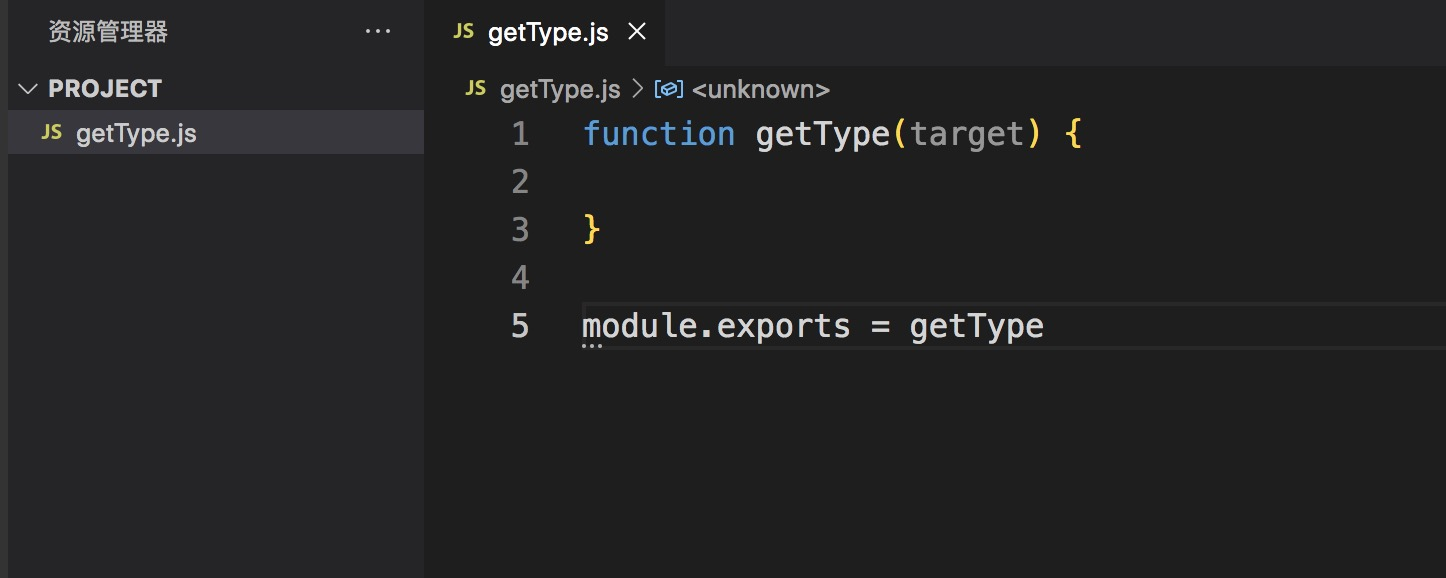Place cursor on the function keyword
Viewport: 1446px width, 578px height.
point(658,134)
